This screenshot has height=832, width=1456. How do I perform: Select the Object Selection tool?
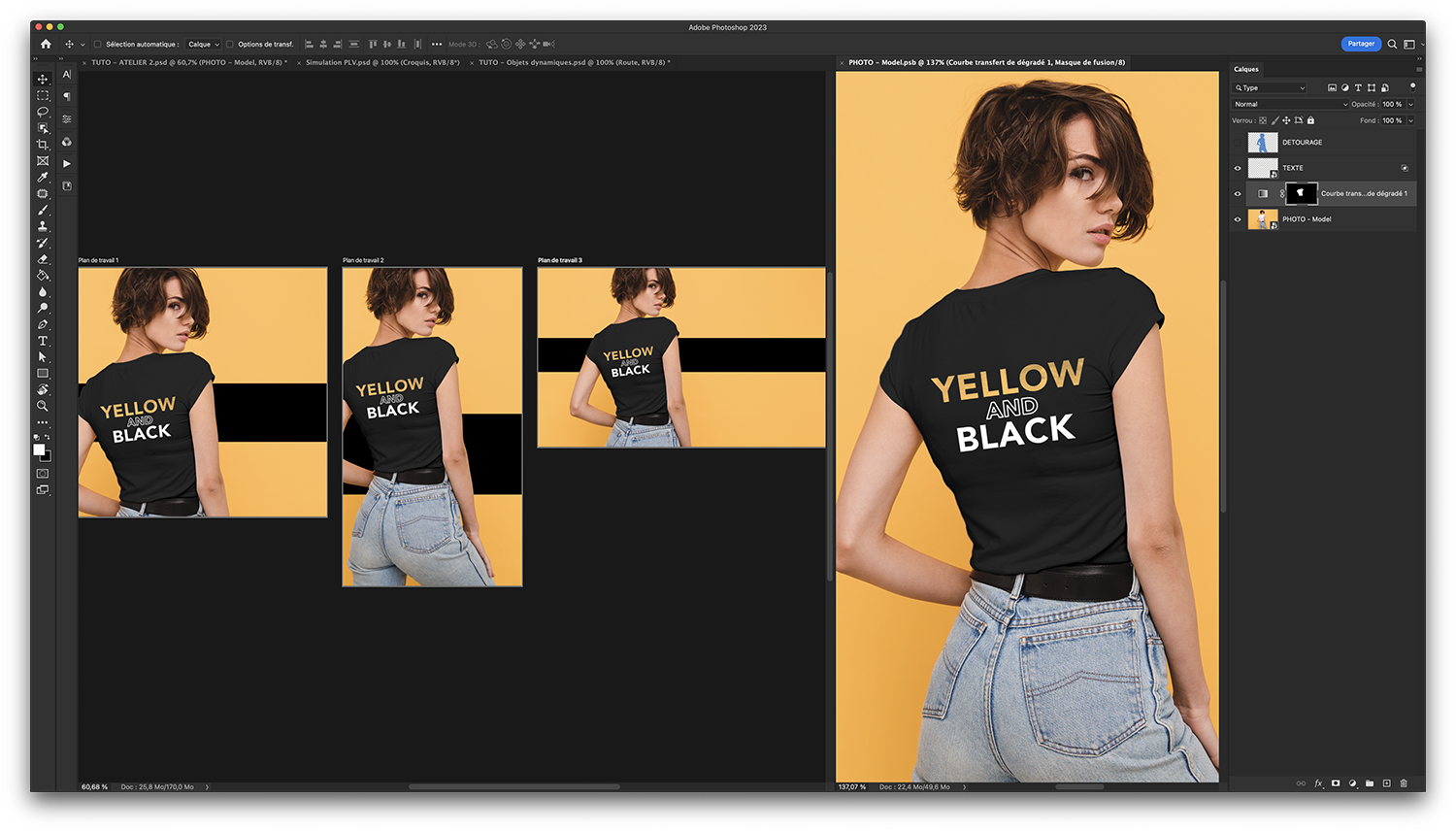click(43, 128)
